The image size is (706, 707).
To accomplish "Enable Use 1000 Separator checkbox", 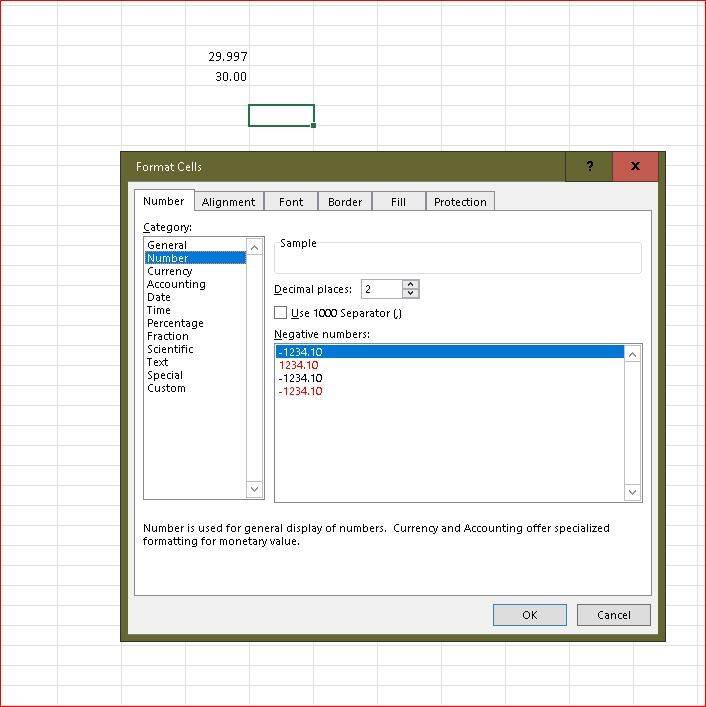I will [281, 313].
